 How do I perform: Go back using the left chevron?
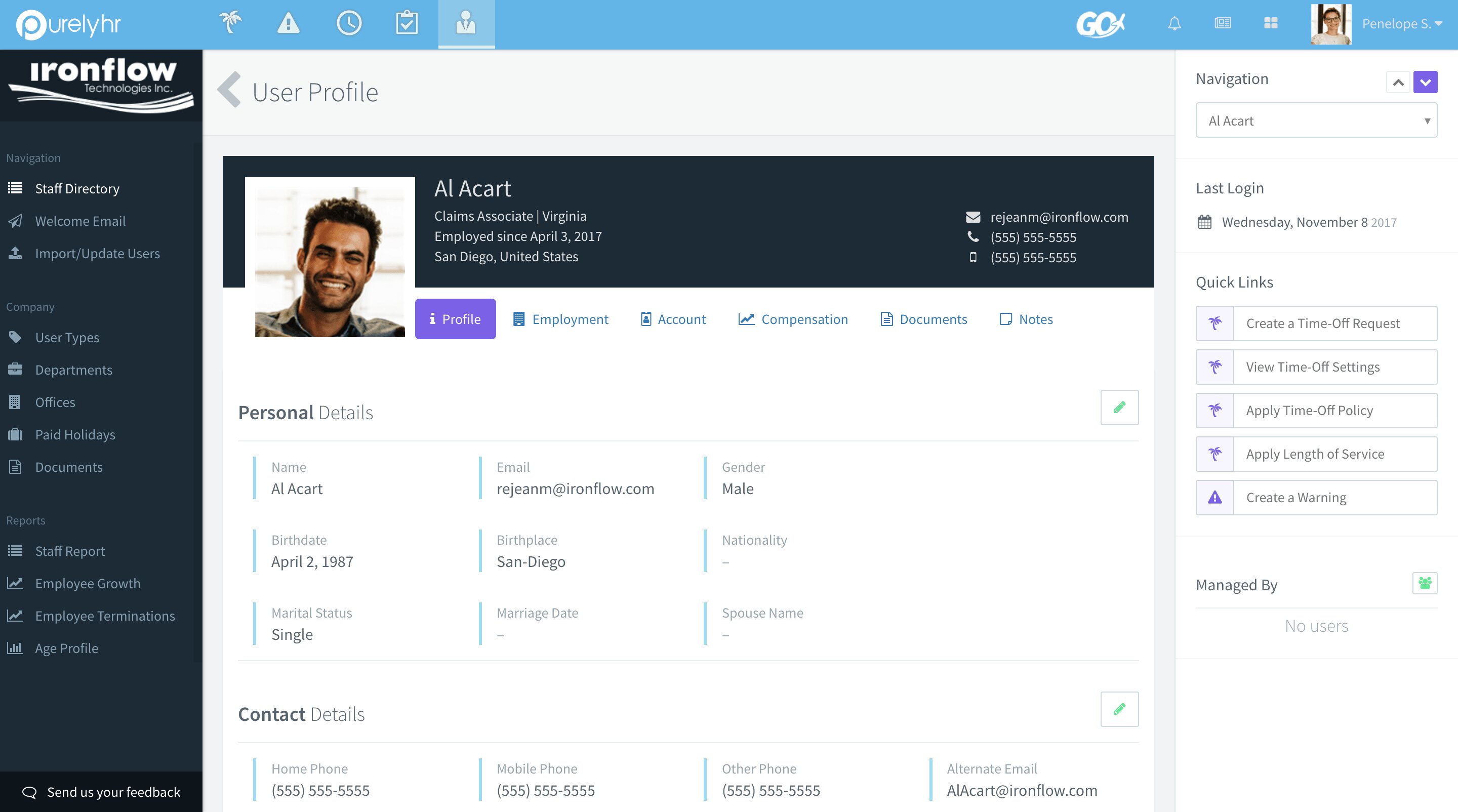(230, 91)
